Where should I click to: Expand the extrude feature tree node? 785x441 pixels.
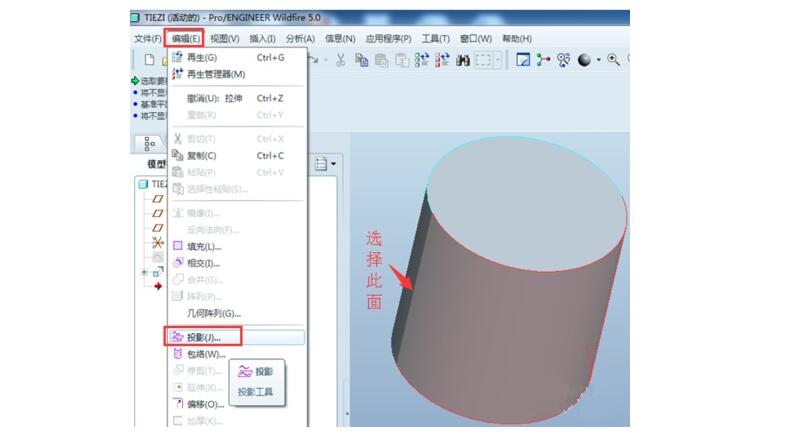144,272
